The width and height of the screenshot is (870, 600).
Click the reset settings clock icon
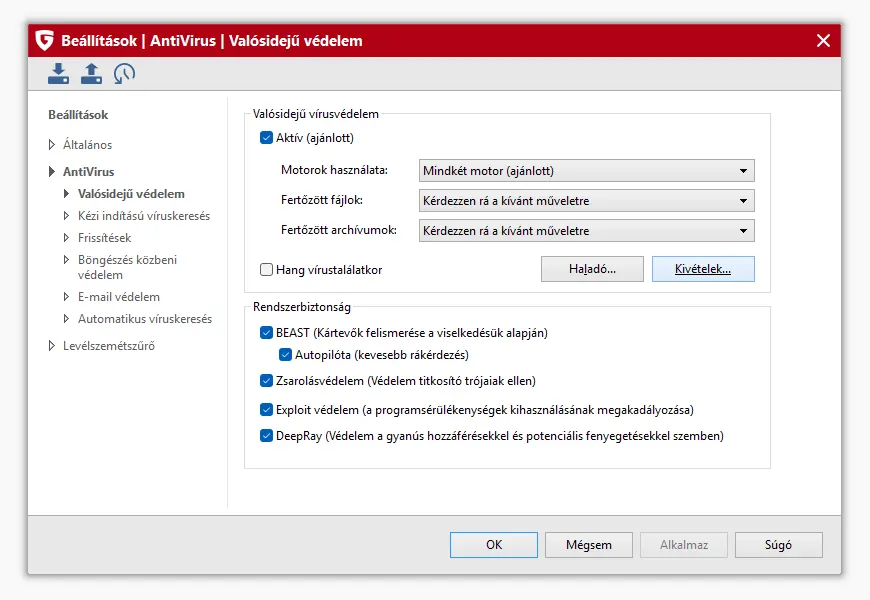[124, 73]
